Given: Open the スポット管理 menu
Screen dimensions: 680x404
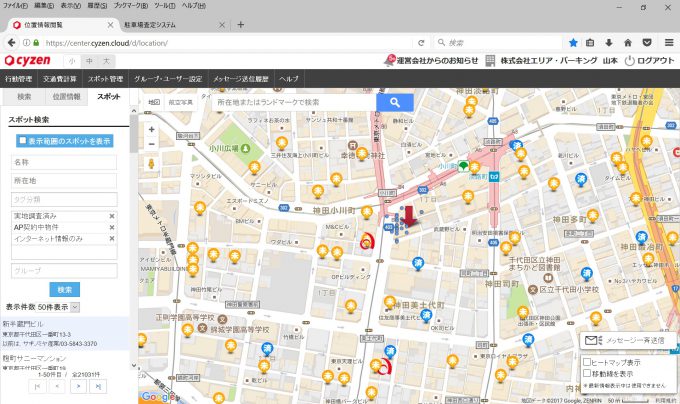Looking at the screenshot, I should [x=105, y=79].
